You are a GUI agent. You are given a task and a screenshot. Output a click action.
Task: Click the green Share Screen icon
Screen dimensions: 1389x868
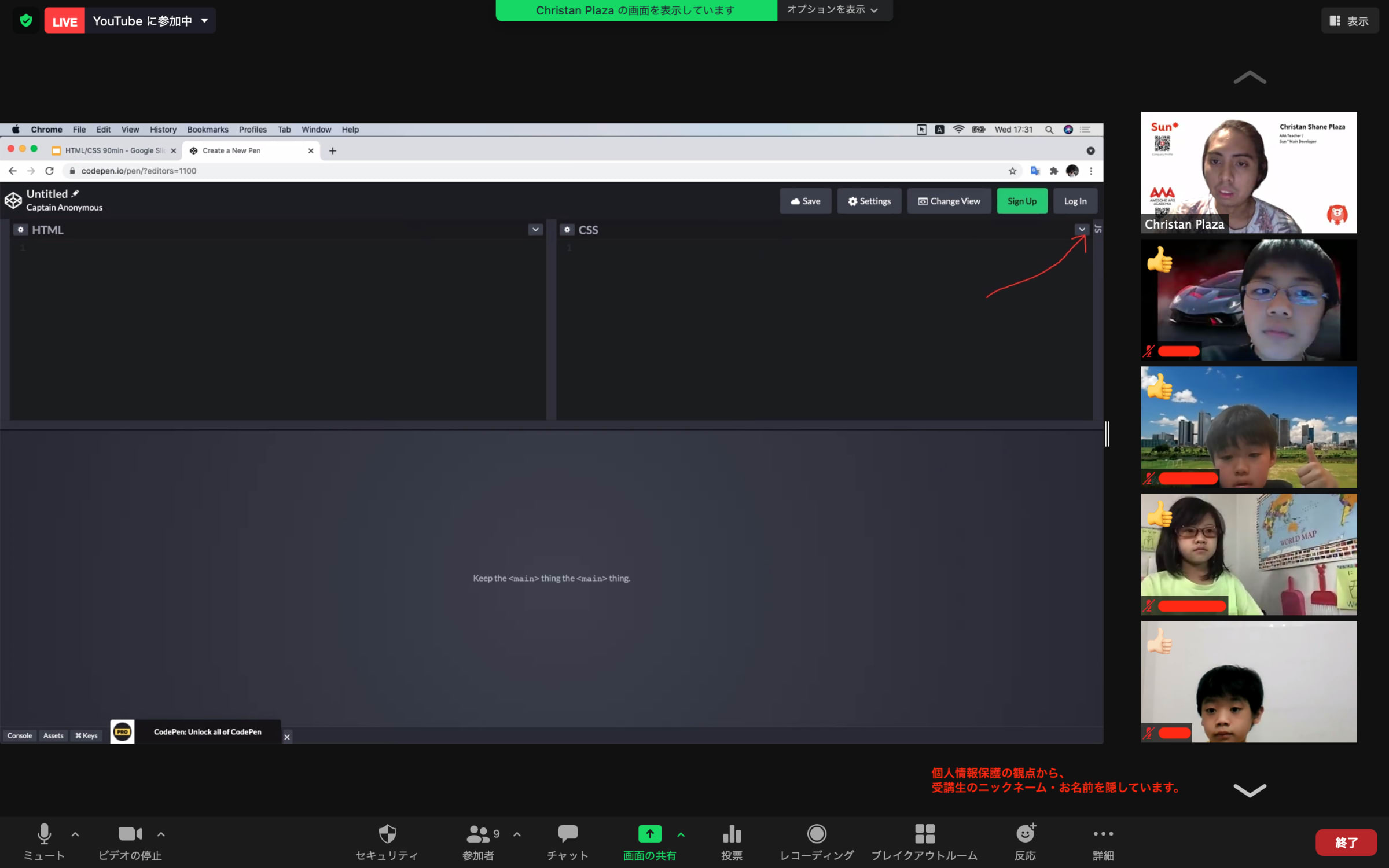649,834
